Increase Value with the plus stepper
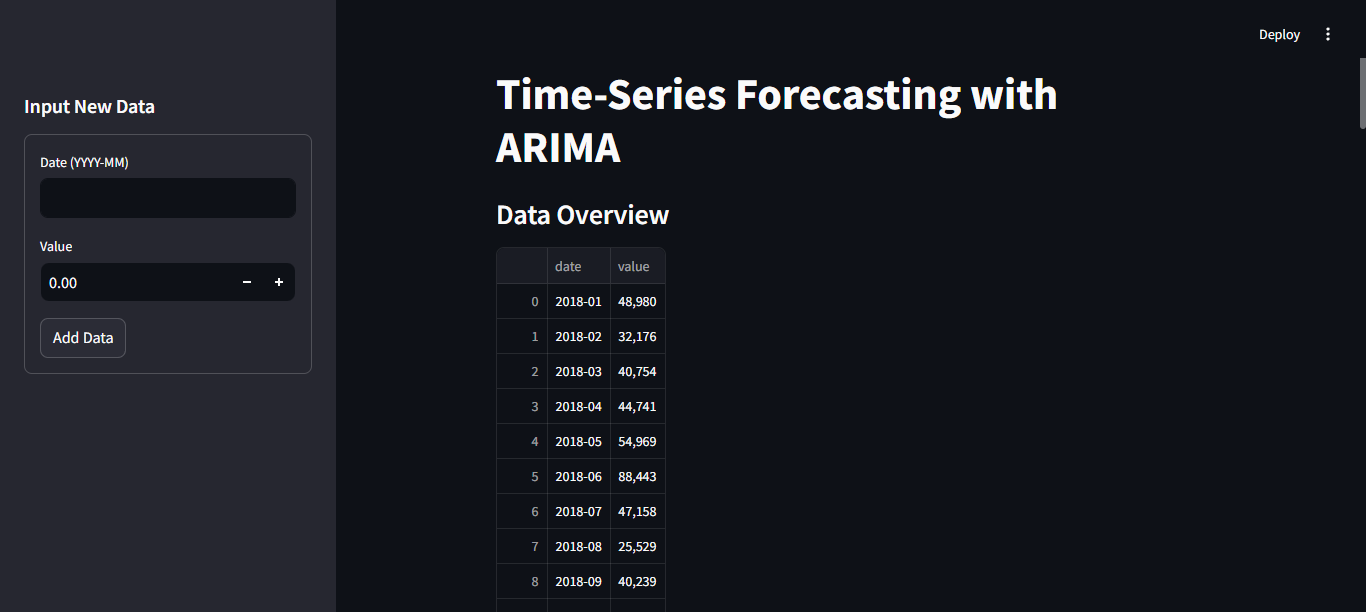 (x=279, y=283)
